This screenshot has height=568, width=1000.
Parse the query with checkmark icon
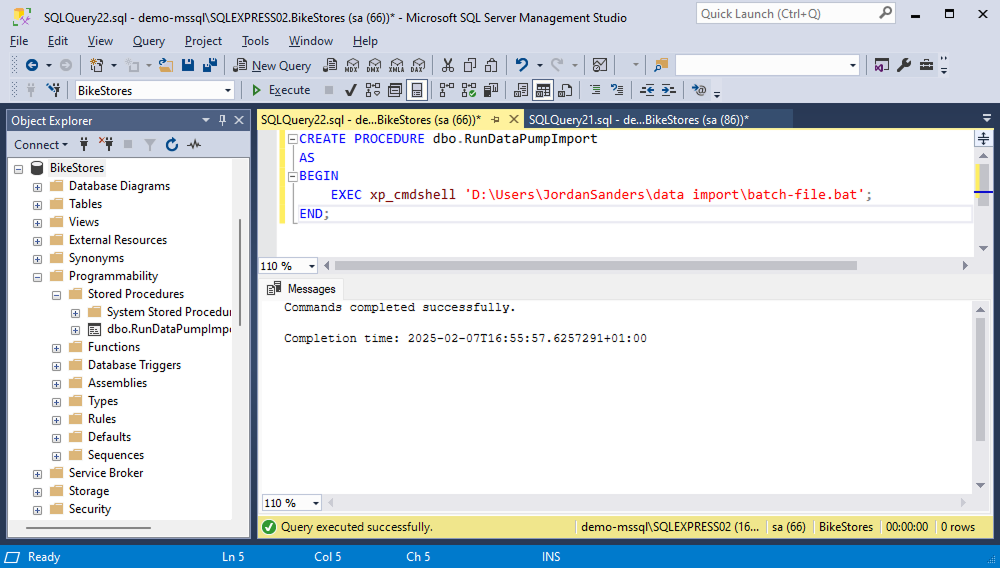(350, 91)
